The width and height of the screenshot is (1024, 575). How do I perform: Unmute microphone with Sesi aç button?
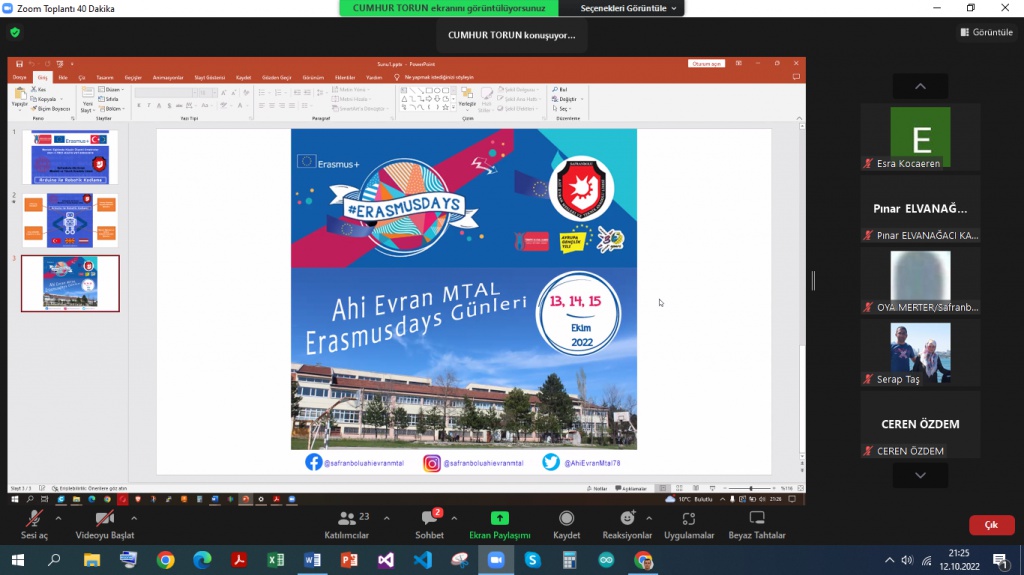[35, 519]
